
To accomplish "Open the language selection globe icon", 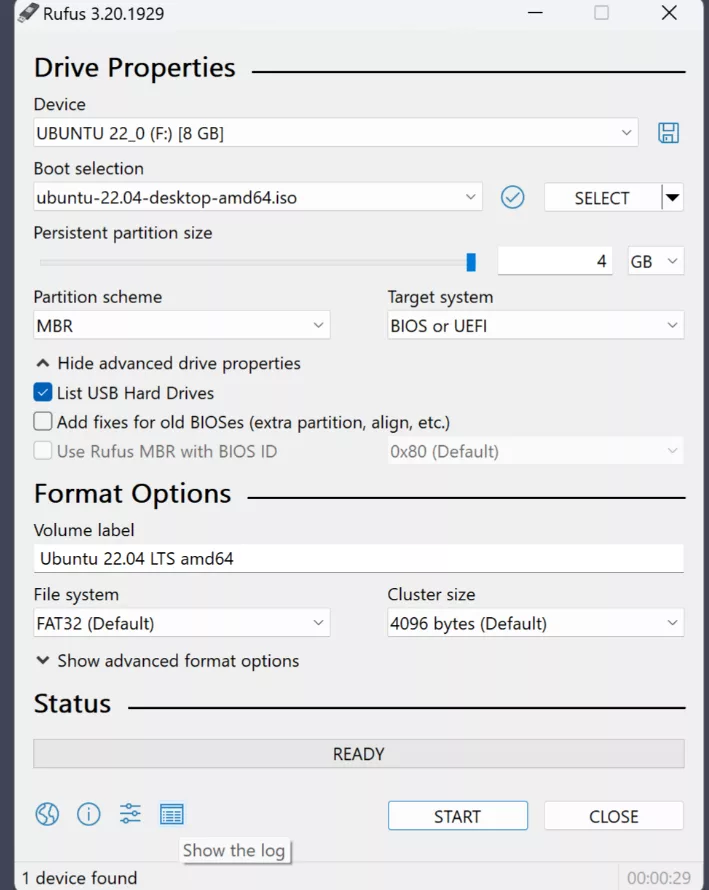I will click(x=46, y=814).
